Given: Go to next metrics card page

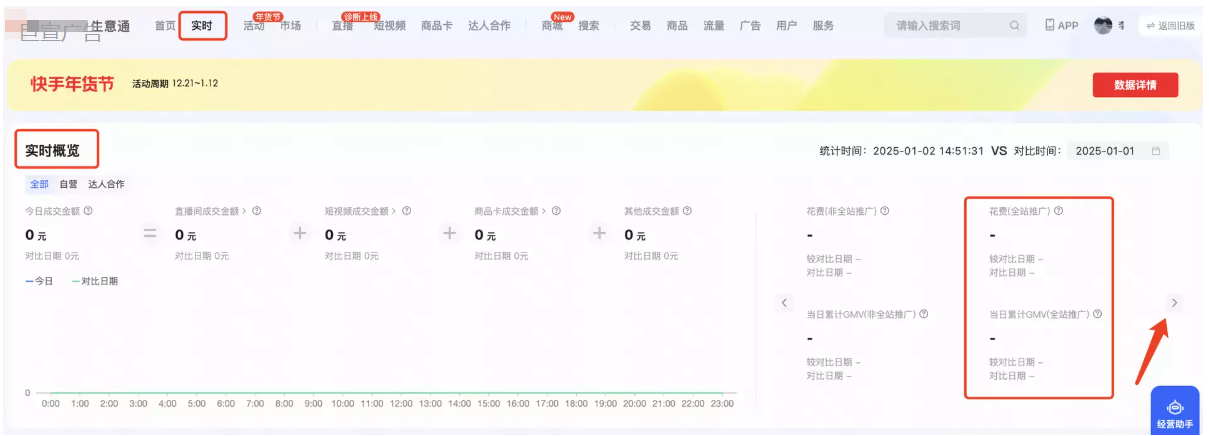Looking at the screenshot, I should click(x=1175, y=302).
